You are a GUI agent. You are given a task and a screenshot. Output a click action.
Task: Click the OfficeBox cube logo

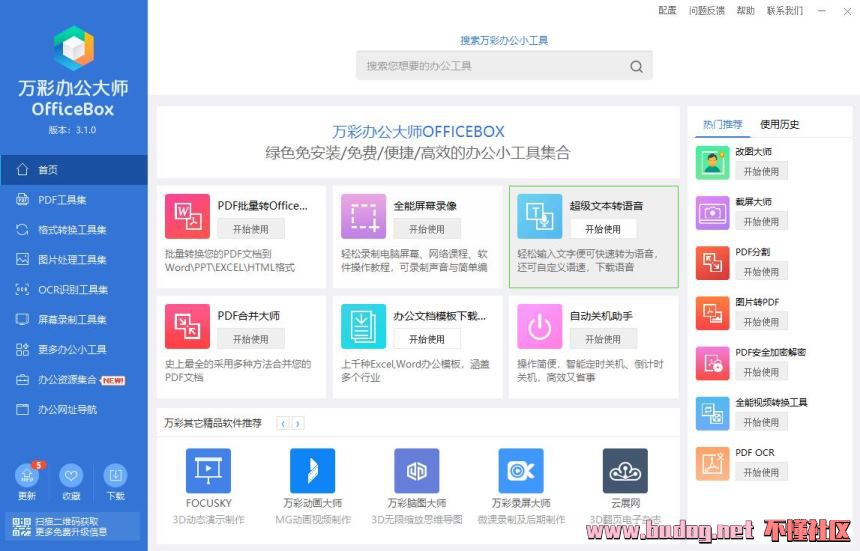[73, 48]
